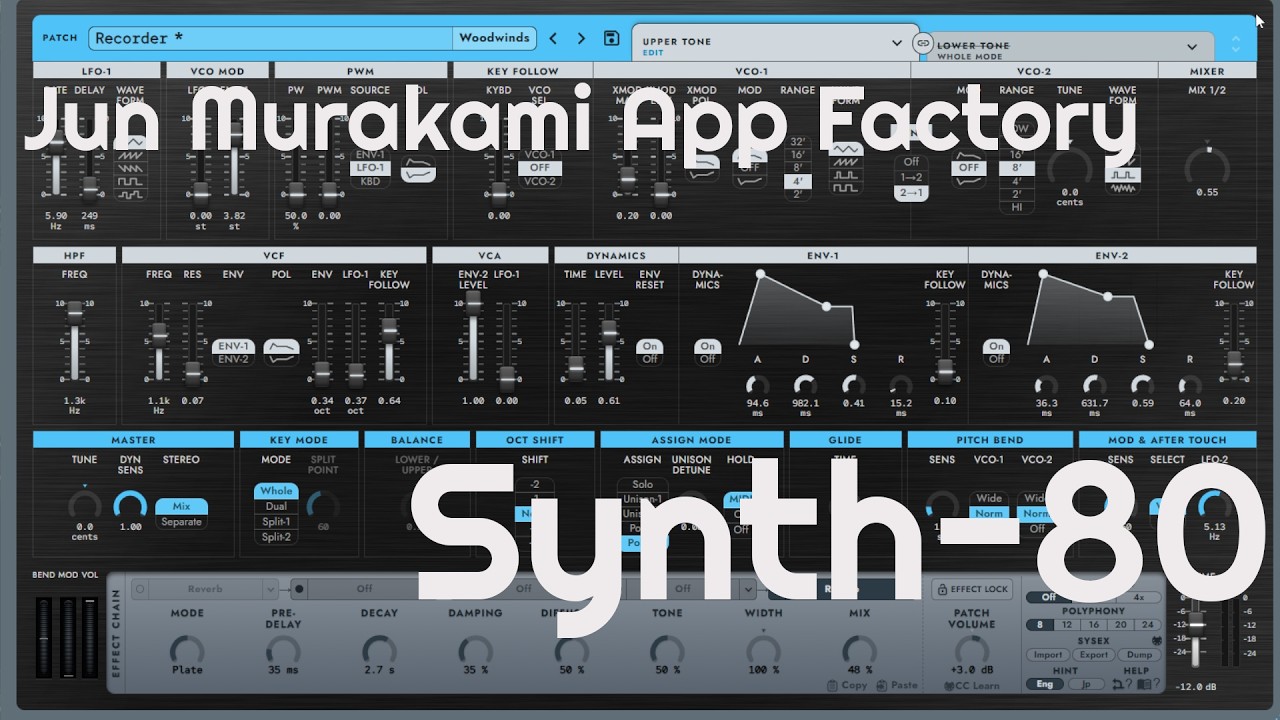Image resolution: width=1280 pixels, height=720 pixels.
Task: Go to the next patch arrow
Action: 581,38
